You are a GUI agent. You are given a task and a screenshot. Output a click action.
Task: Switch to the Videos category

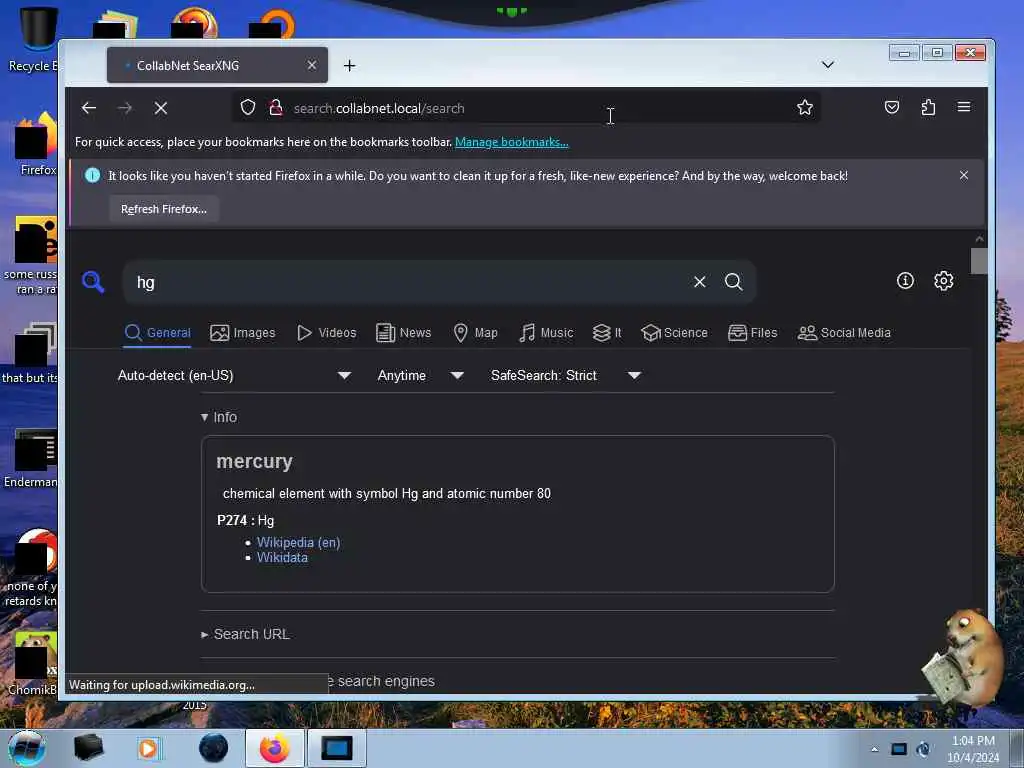pyautogui.click(x=326, y=332)
